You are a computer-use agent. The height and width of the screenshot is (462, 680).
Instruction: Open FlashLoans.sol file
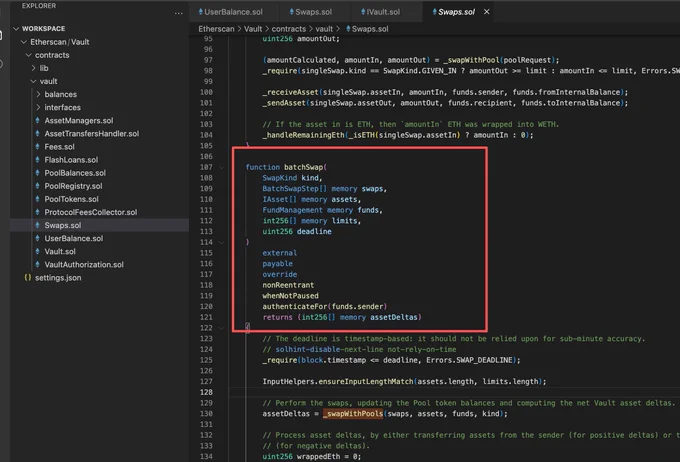pyautogui.click(x=71, y=160)
